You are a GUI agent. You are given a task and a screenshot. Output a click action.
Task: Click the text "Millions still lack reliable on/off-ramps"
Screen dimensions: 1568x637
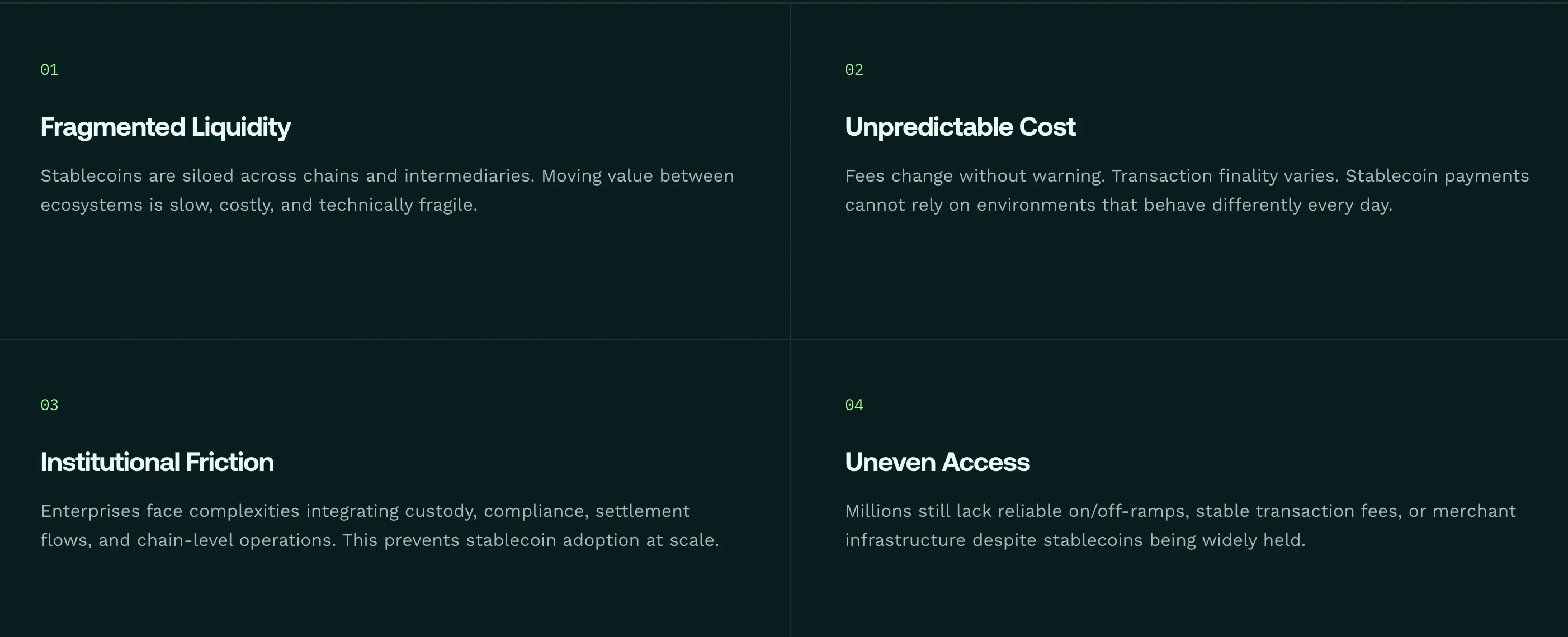pos(1017,511)
